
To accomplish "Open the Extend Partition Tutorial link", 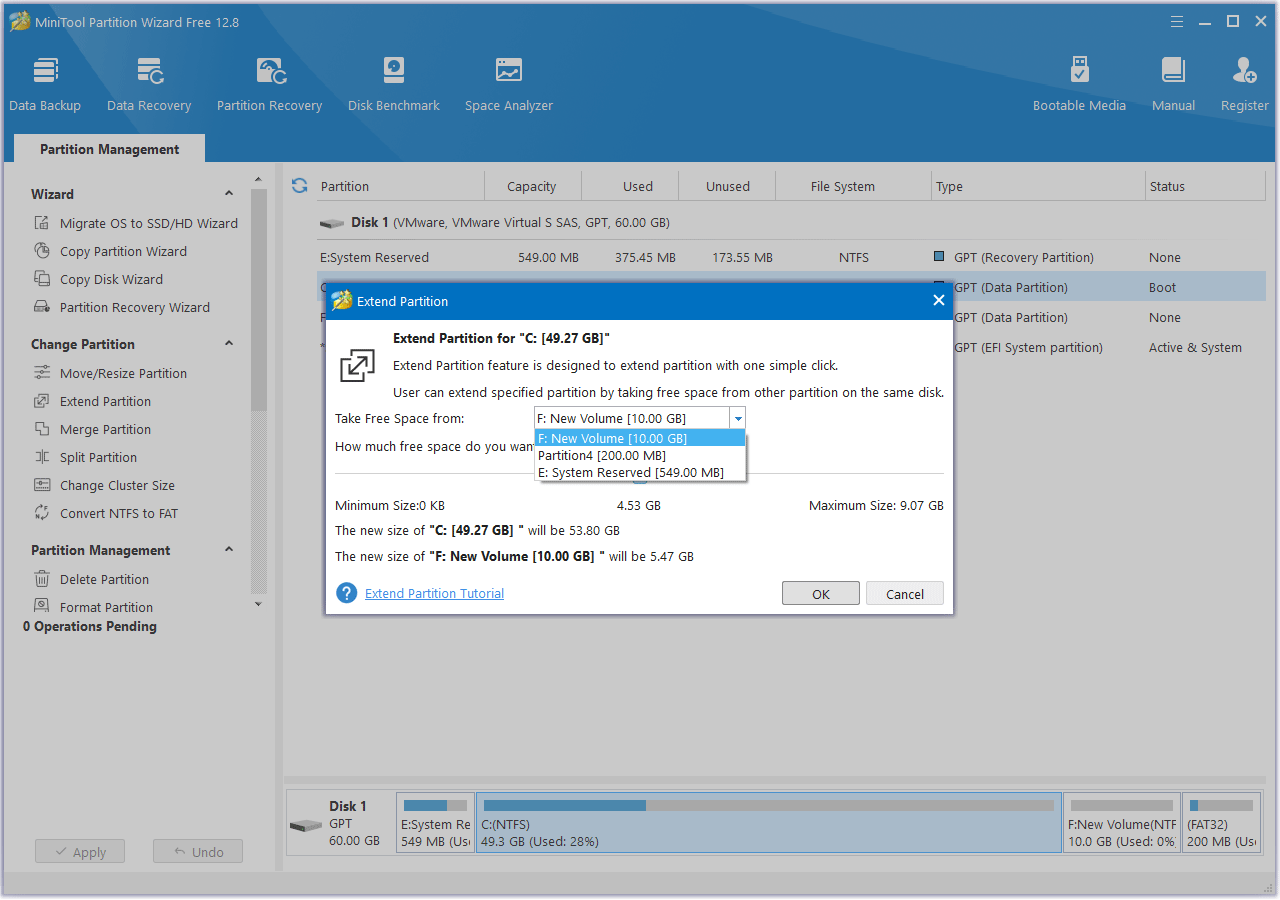I will (x=433, y=592).
